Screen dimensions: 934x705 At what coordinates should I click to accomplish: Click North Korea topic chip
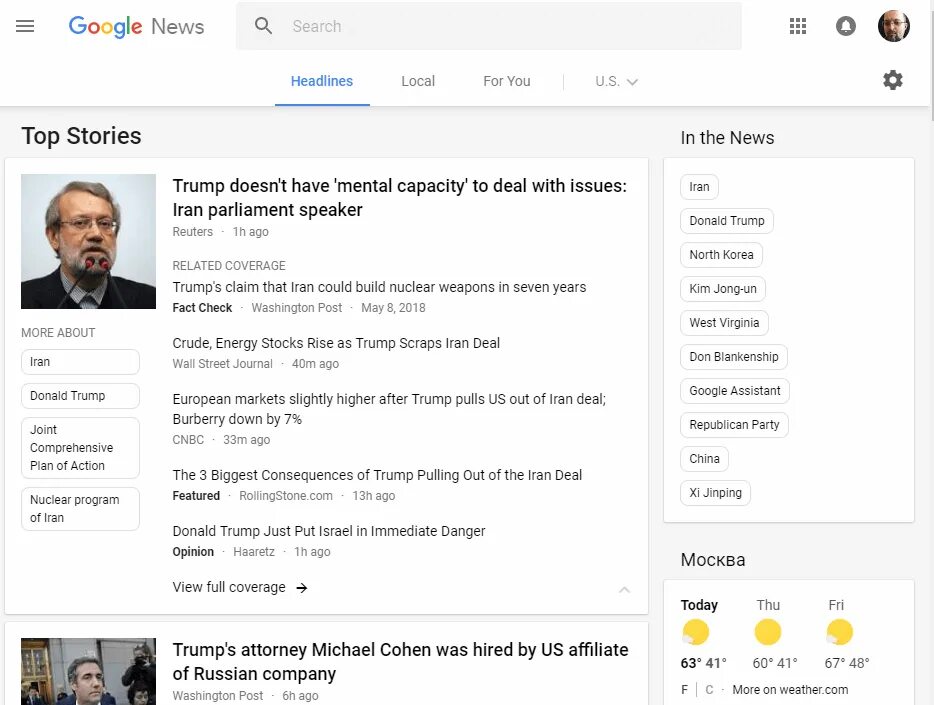tap(721, 255)
